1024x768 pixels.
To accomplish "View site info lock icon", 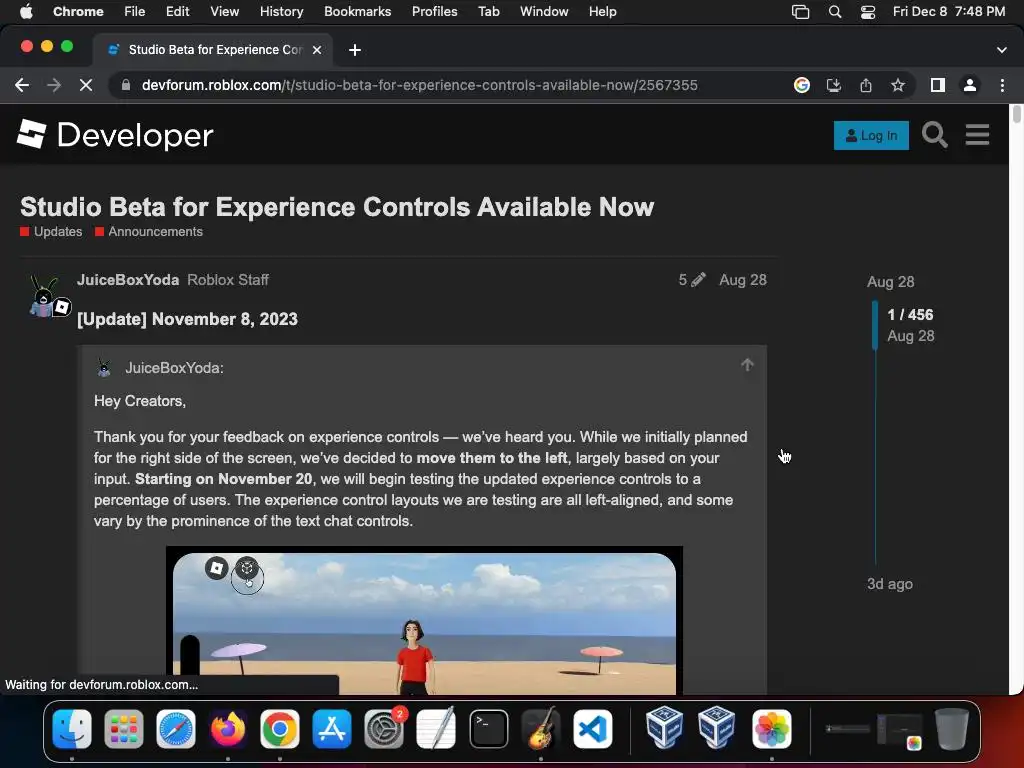I will [x=126, y=85].
